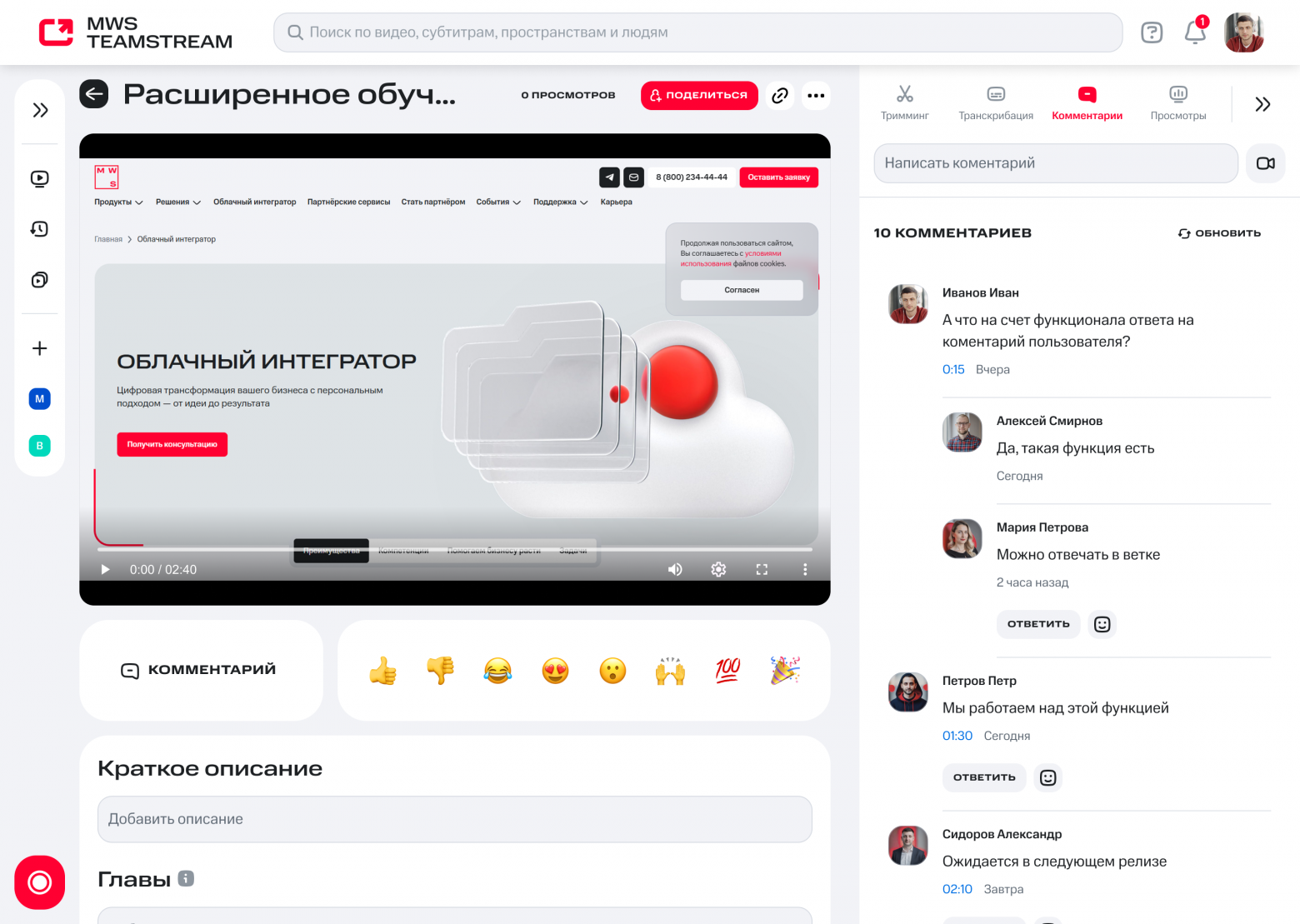Open the videos section in the left sidebar
Image resolution: width=1300 pixels, height=924 pixels.
[39, 178]
